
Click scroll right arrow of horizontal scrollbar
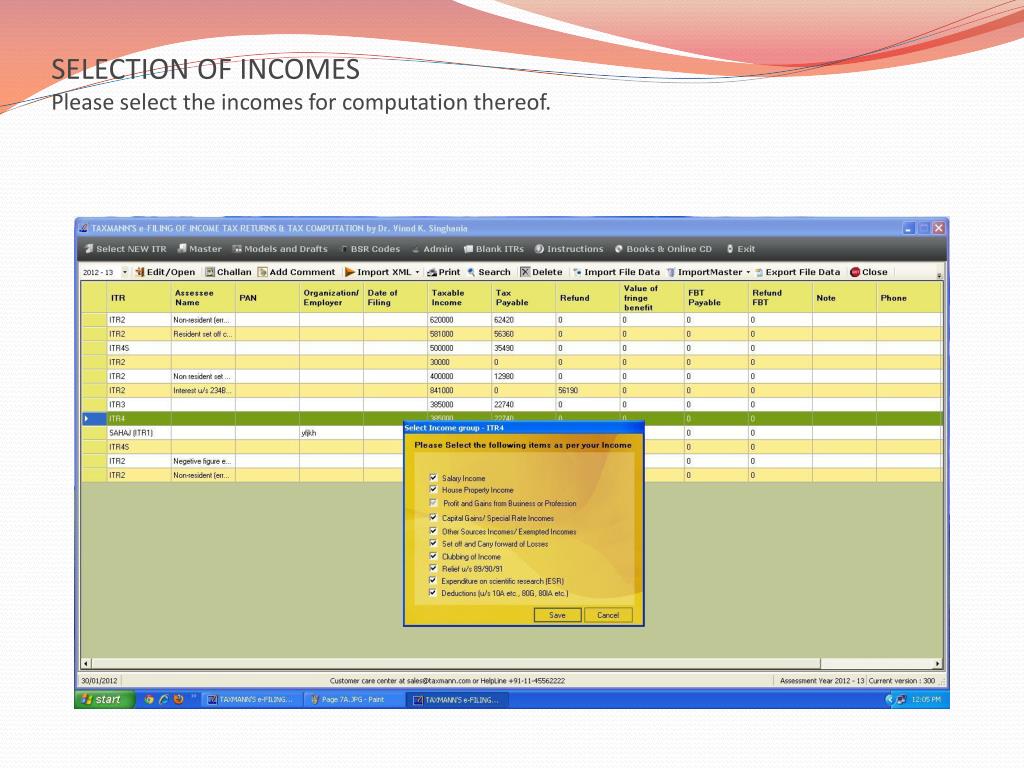point(937,664)
